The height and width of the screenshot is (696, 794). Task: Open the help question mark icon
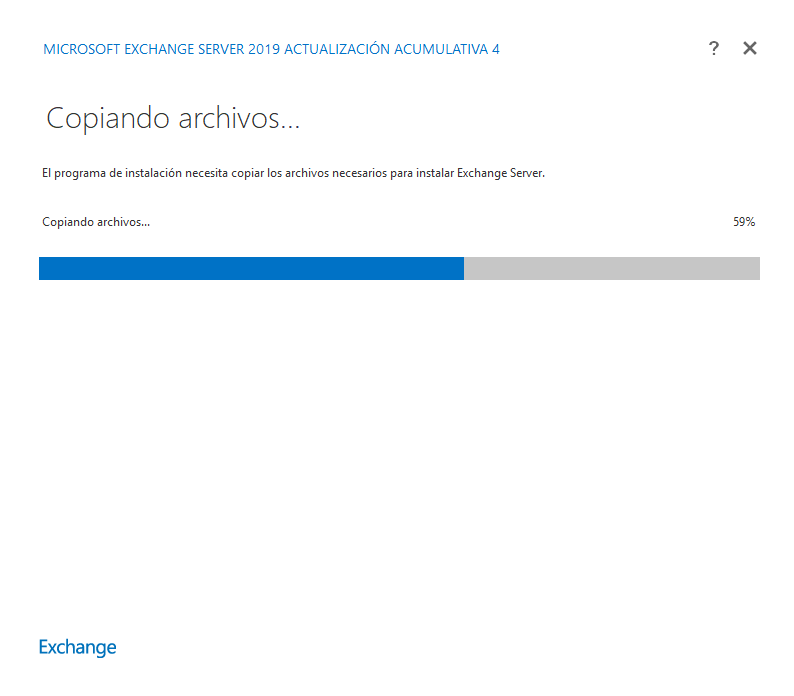(x=713, y=48)
